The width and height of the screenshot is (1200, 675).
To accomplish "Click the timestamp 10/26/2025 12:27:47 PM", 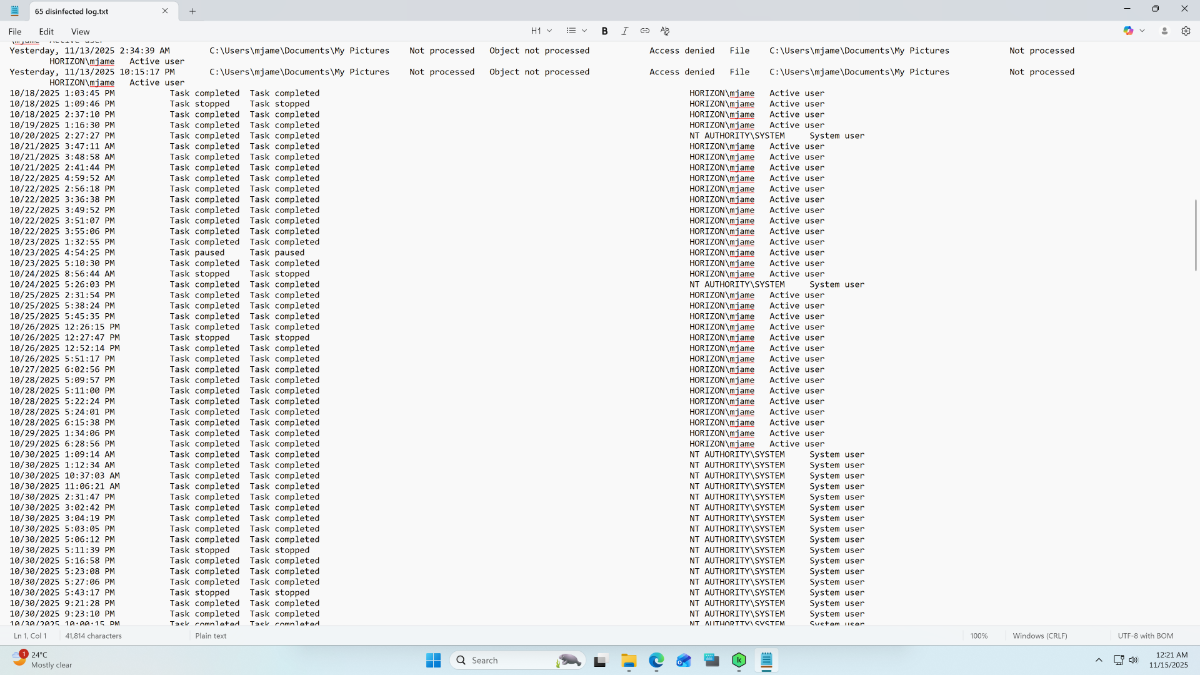I will click(65, 338).
